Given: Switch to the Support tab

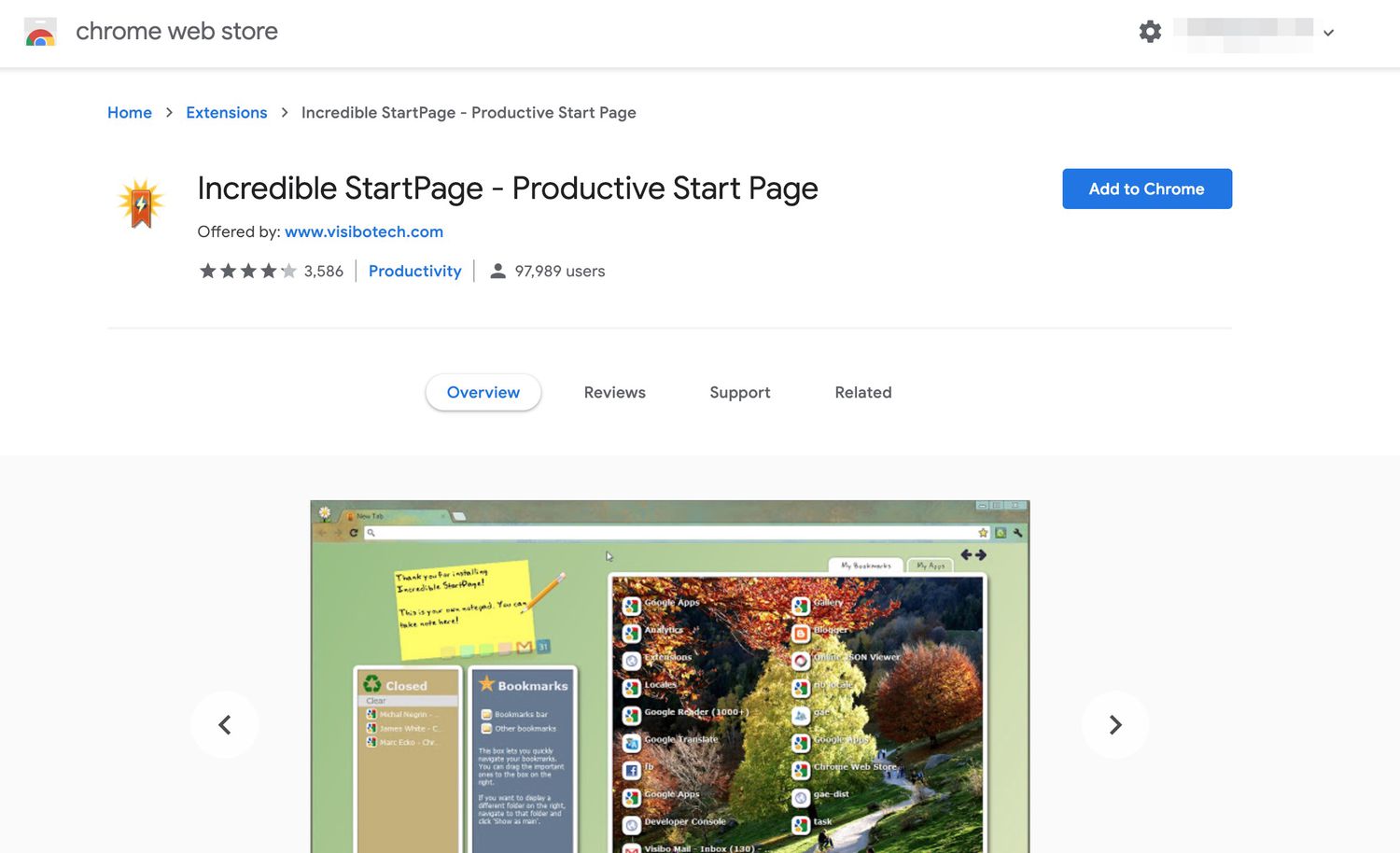Looking at the screenshot, I should 740,393.
